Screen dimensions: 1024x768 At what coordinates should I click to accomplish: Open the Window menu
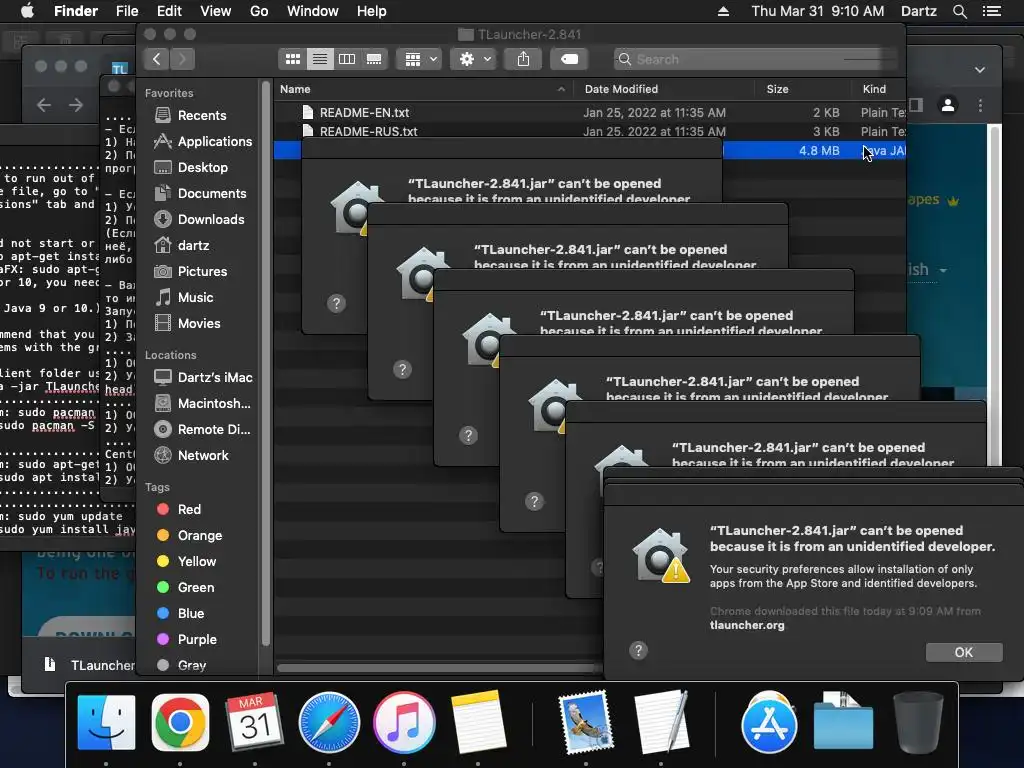[313, 11]
